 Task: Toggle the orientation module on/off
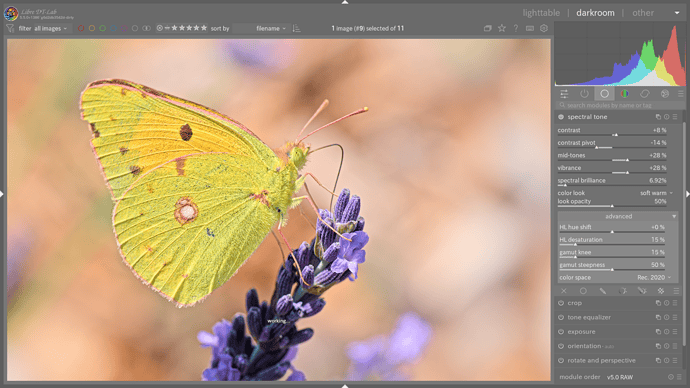pos(561,346)
